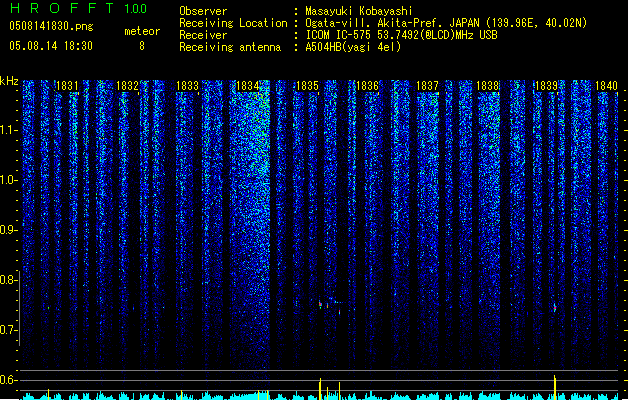Click the 1839 time marker
The image size is (629, 400).
pos(547,86)
